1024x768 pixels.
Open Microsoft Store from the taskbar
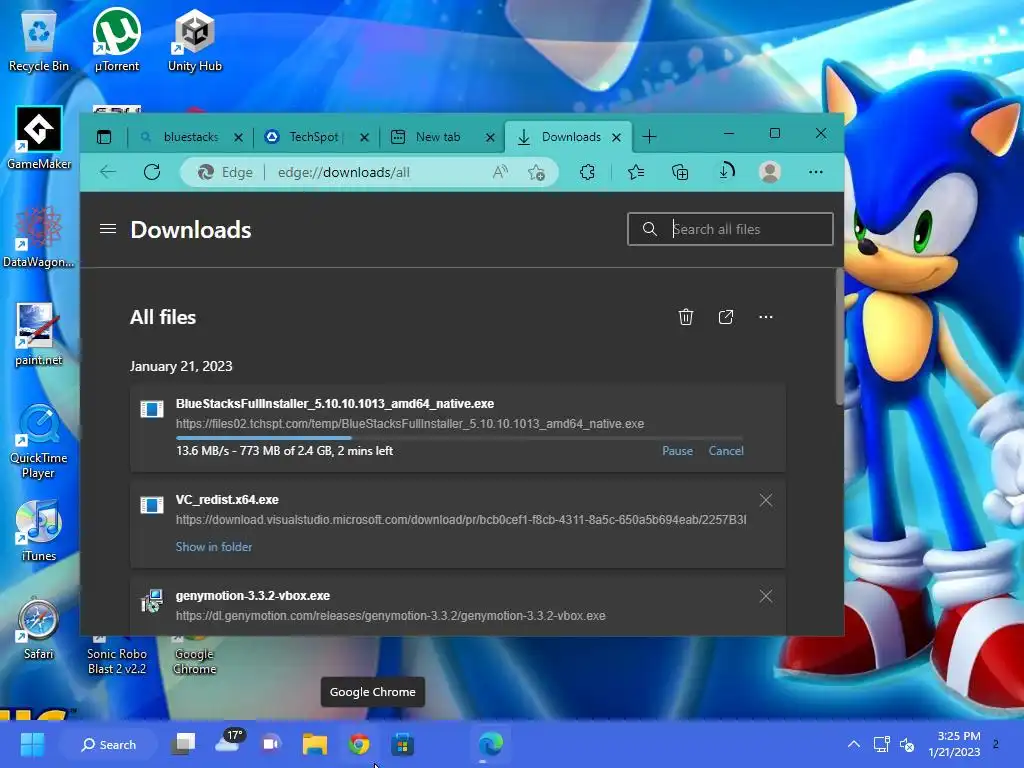pyautogui.click(x=402, y=744)
